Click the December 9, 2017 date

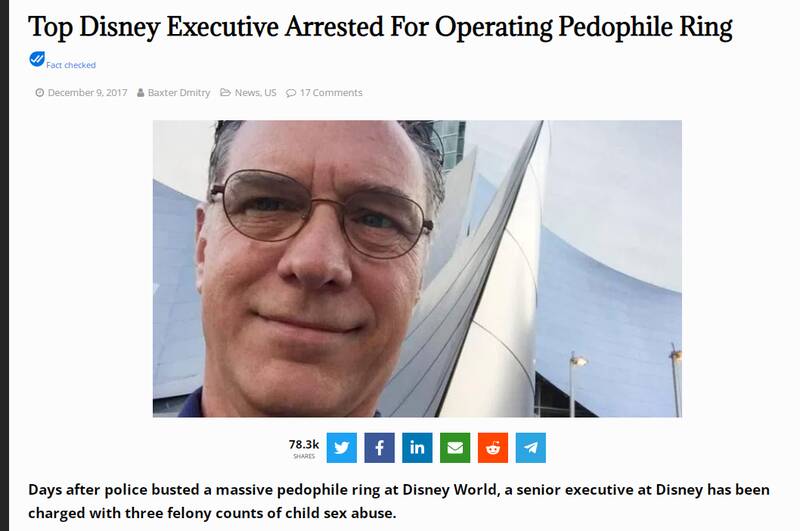[87, 92]
